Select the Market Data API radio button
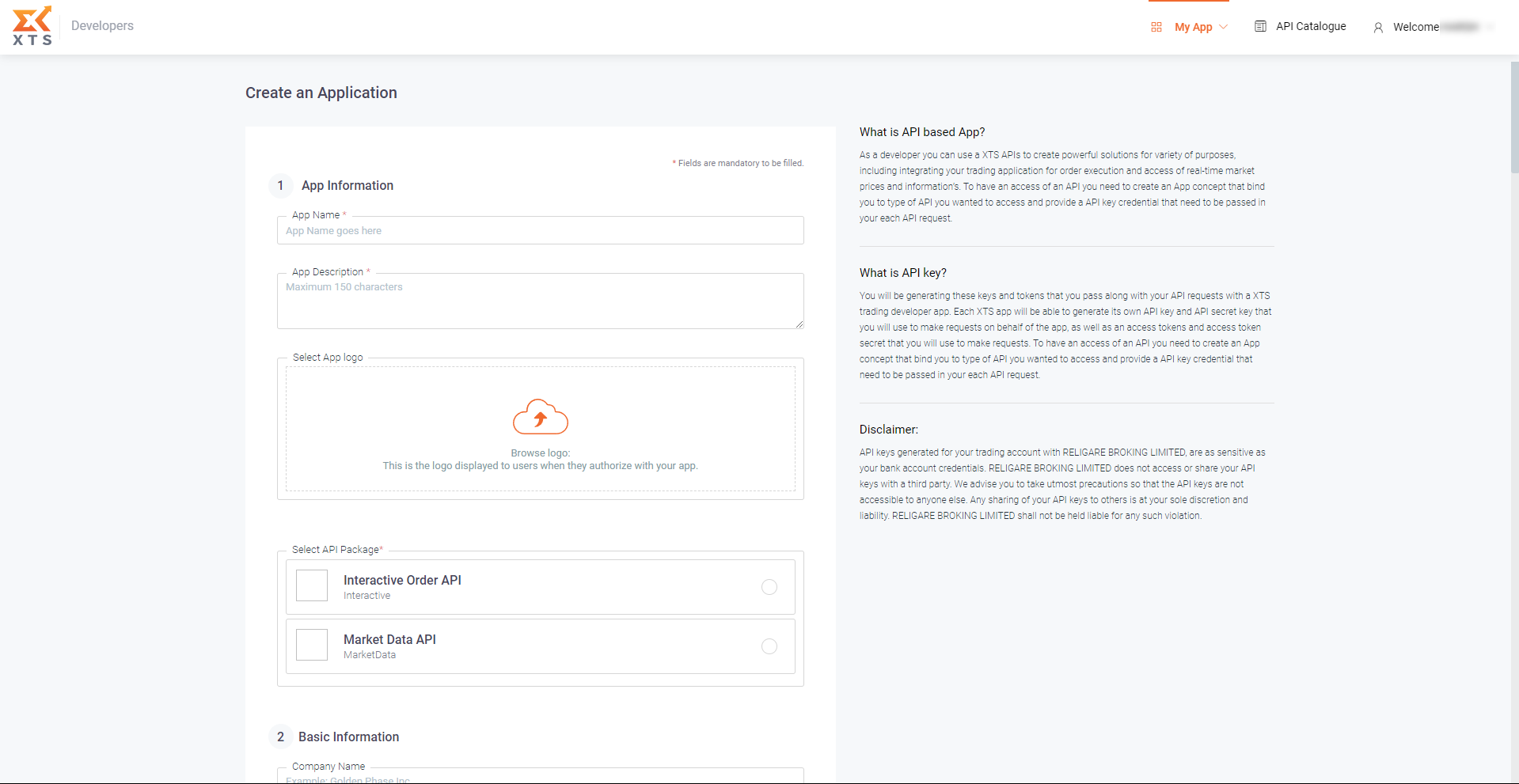This screenshot has width=1519, height=784. [769, 646]
